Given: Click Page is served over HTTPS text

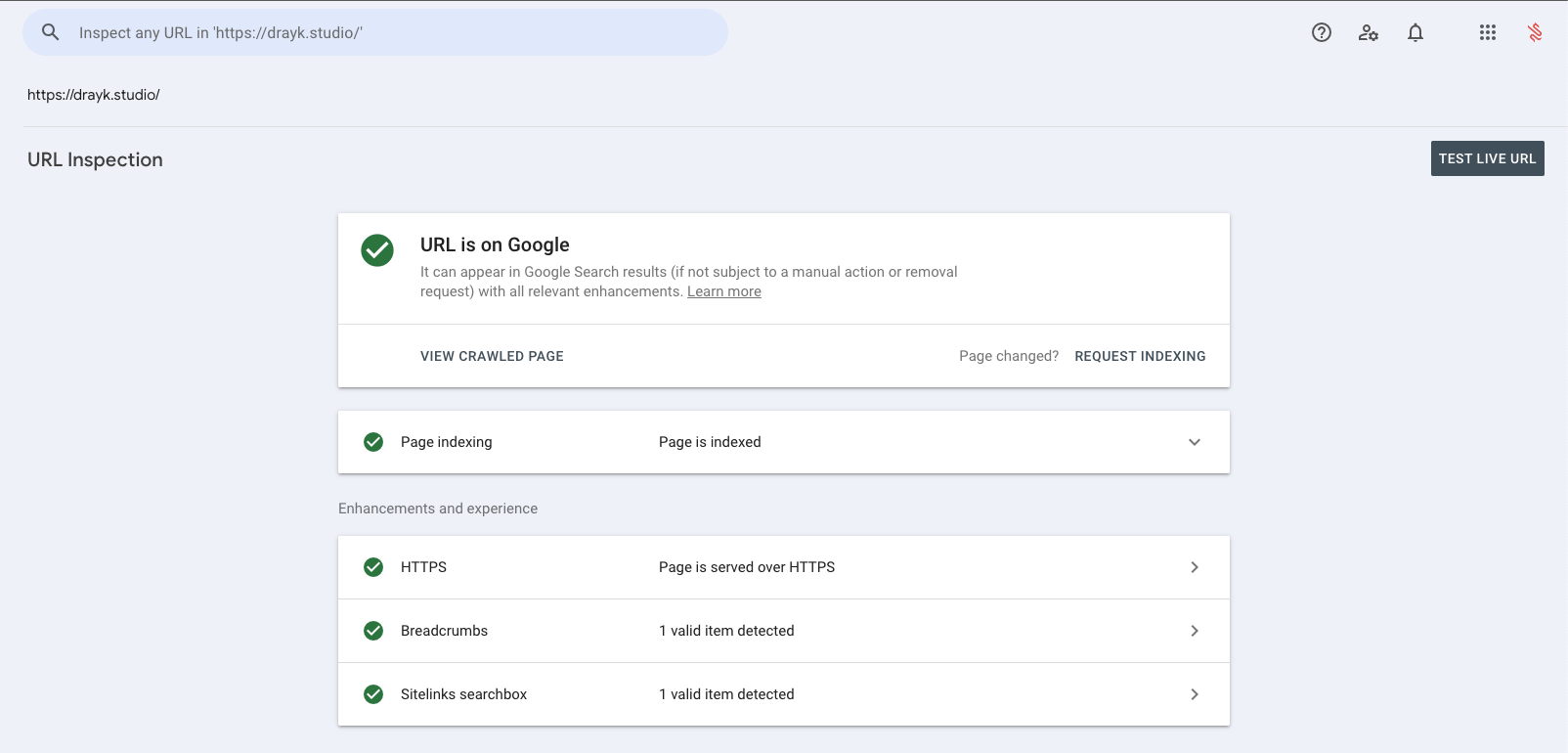Looking at the screenshot, I should pos(747,567).
